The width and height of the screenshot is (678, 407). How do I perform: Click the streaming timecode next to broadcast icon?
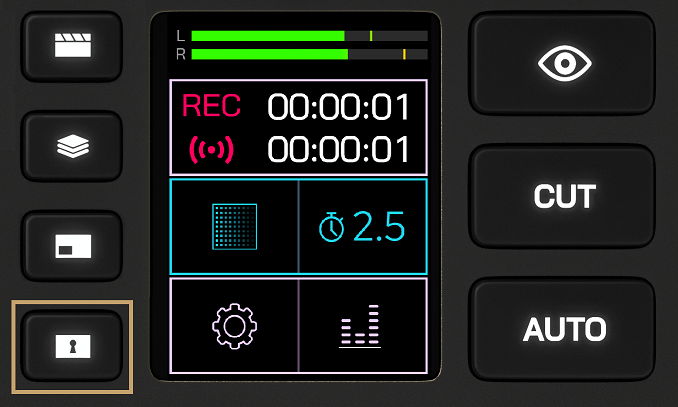pyautogui.click(x=338, y=149)
